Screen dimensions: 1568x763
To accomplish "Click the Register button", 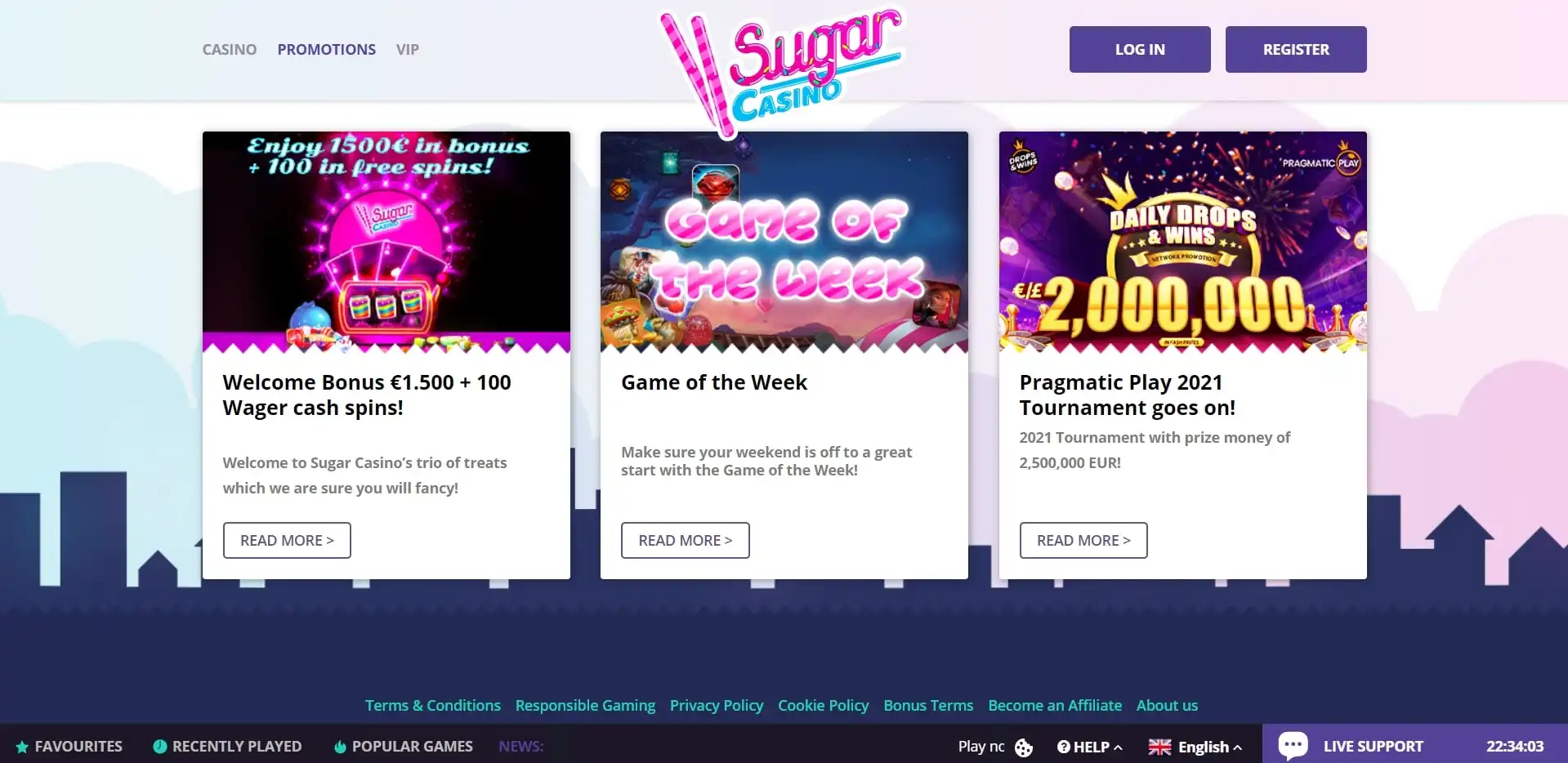I will point(1296,49).
